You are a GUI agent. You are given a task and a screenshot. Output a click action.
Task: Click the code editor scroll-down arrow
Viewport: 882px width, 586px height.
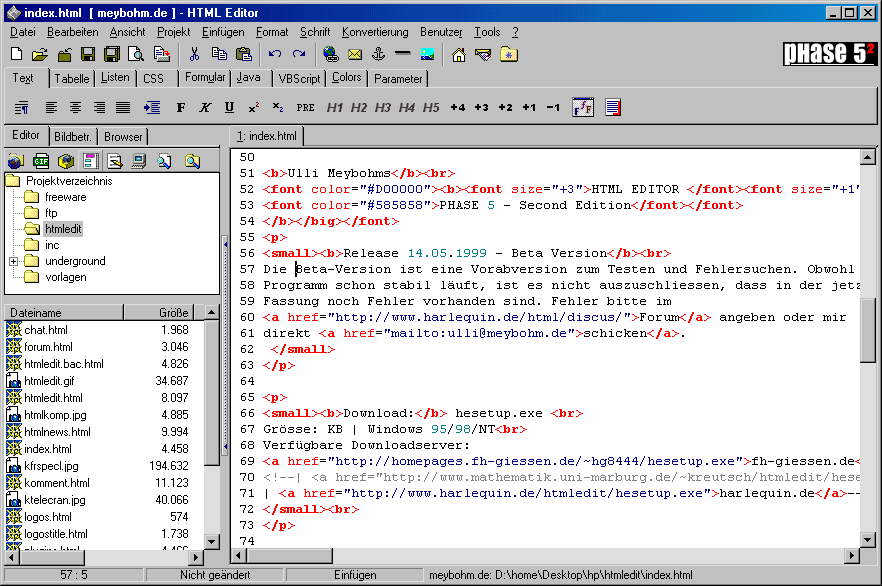[867, 540]
